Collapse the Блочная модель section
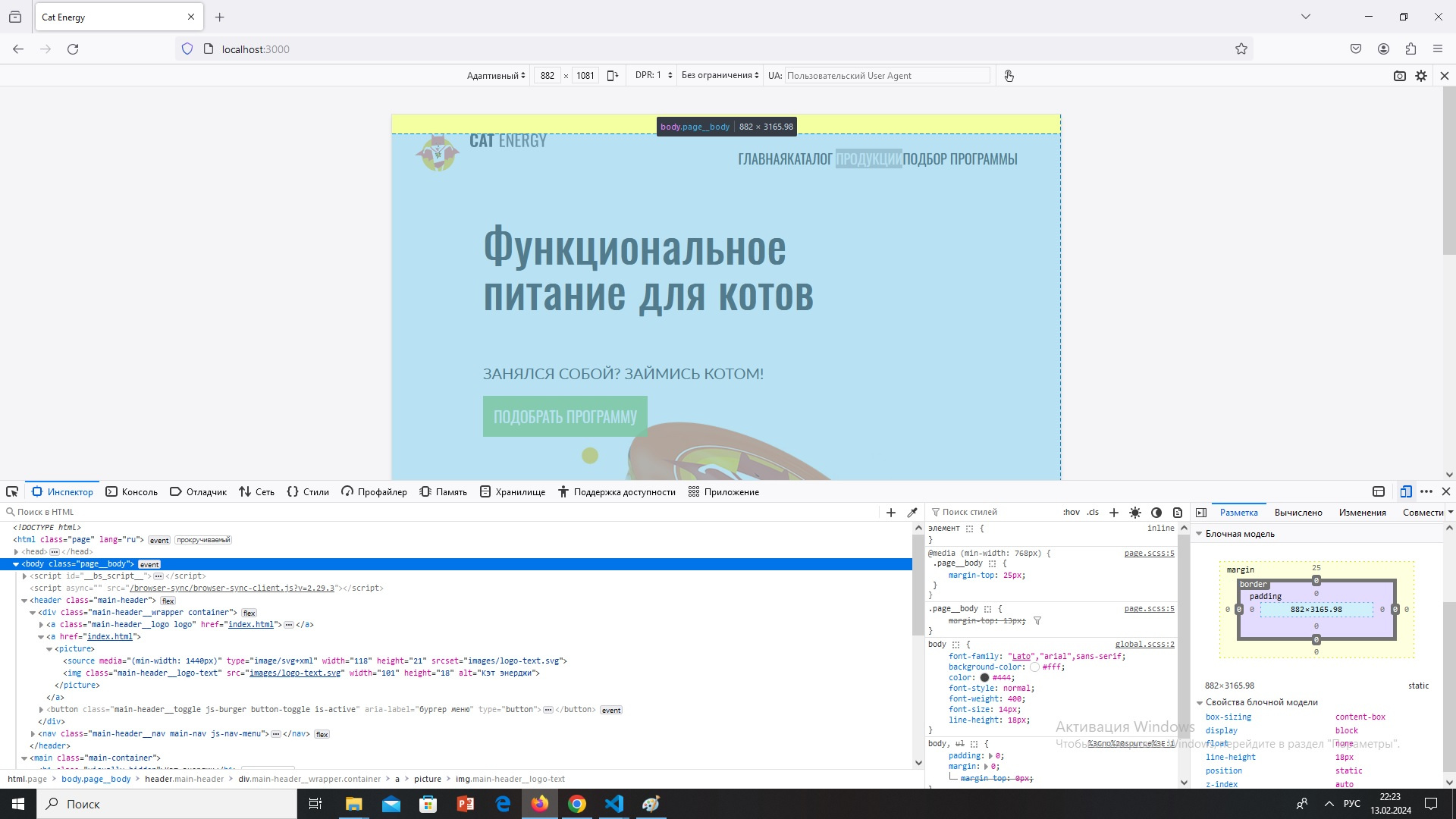 tap(1200, 534)
